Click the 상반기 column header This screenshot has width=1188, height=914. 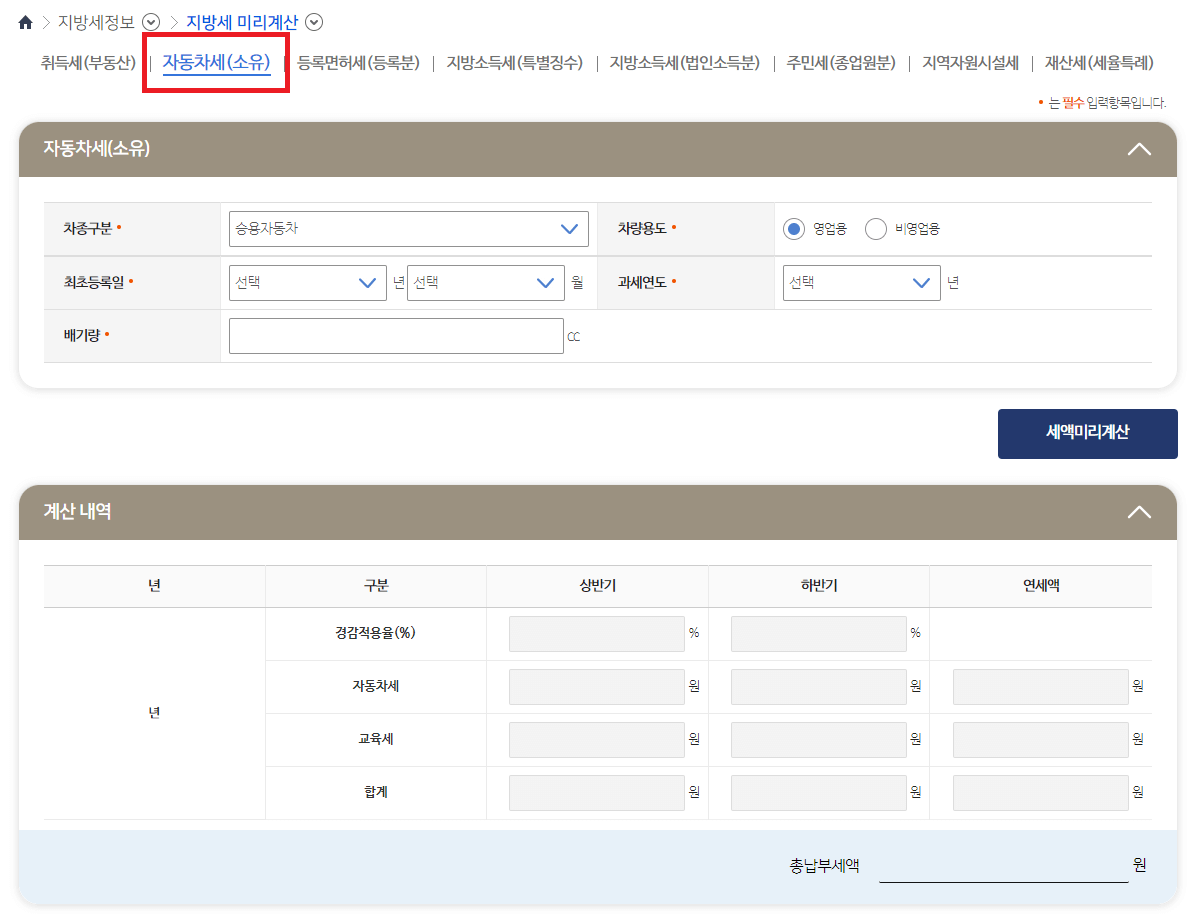(x=597, y=586)
